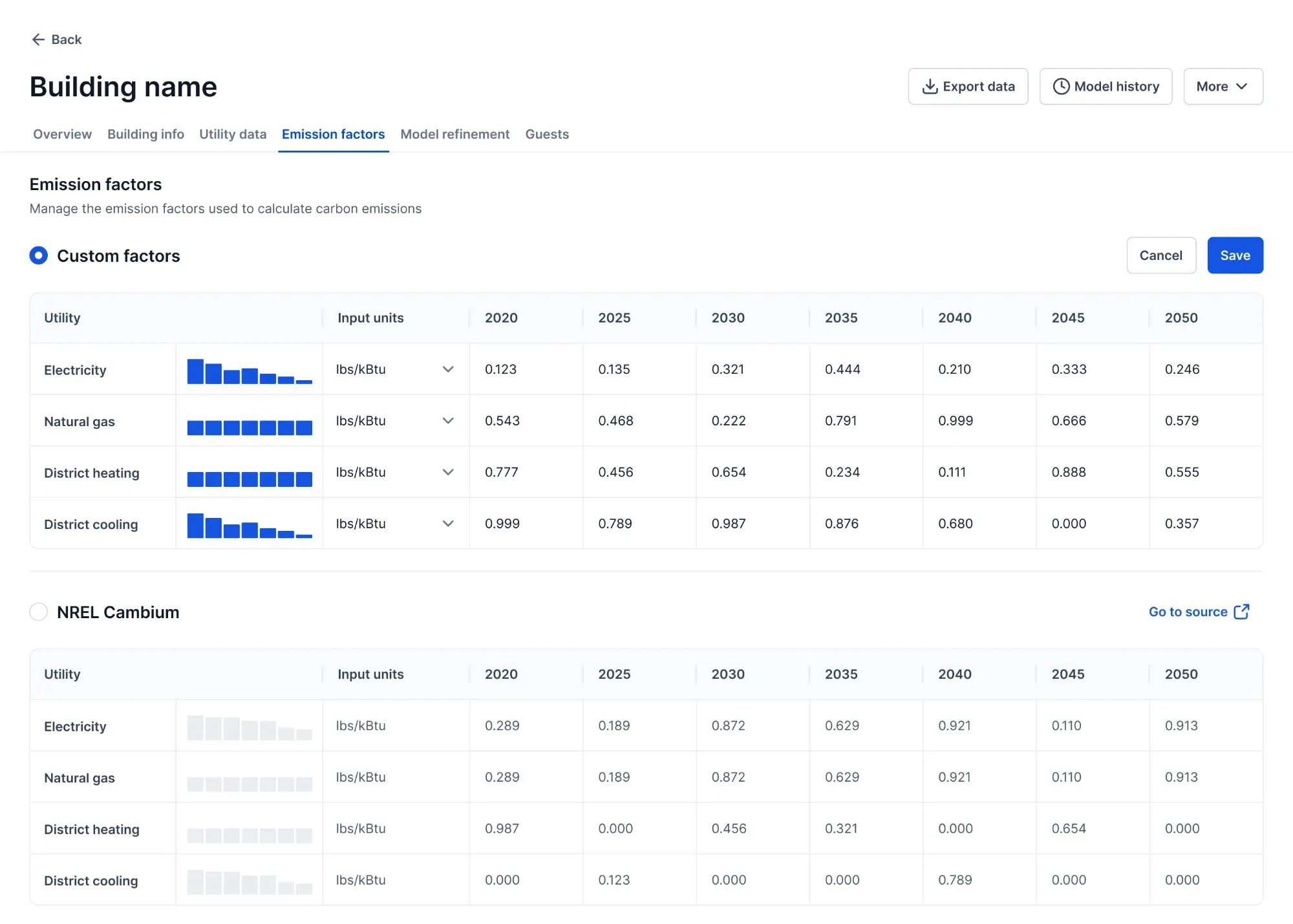The image size is (1293, 924).
Task: Click the external link icon beside Go to source
Action: point(1241,612)
